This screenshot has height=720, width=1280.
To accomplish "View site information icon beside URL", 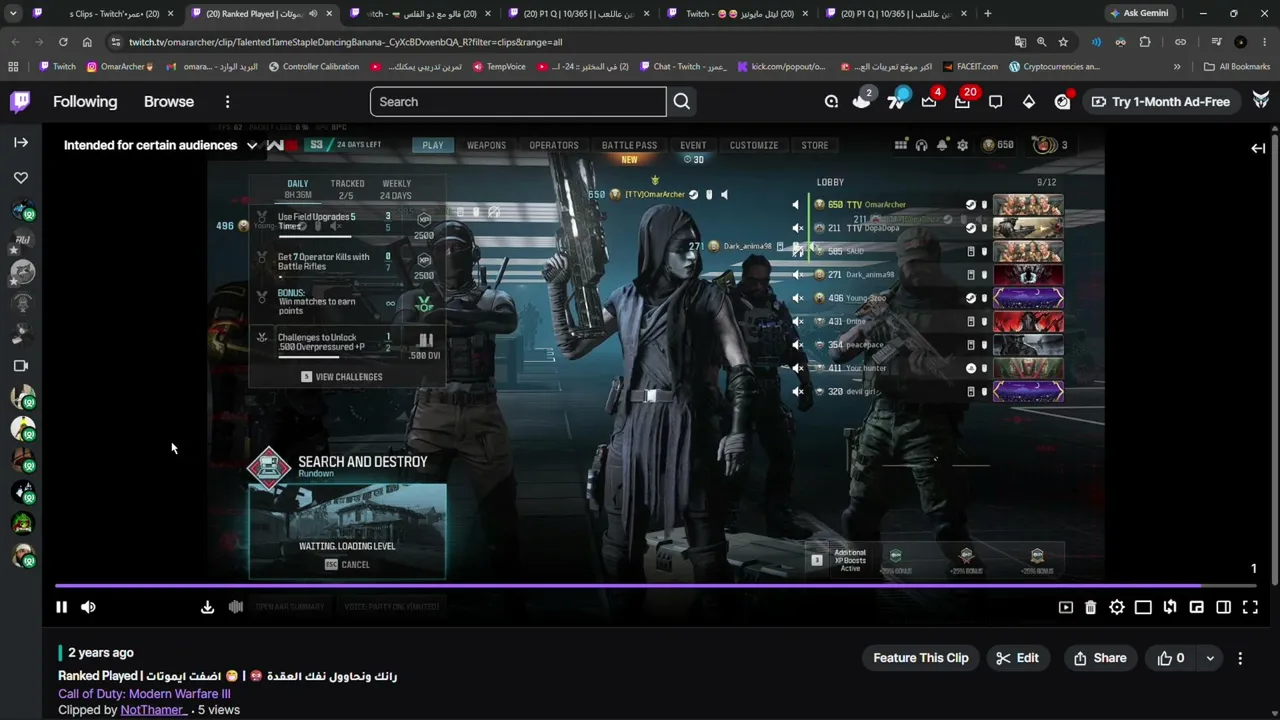I will pos(116,42).
